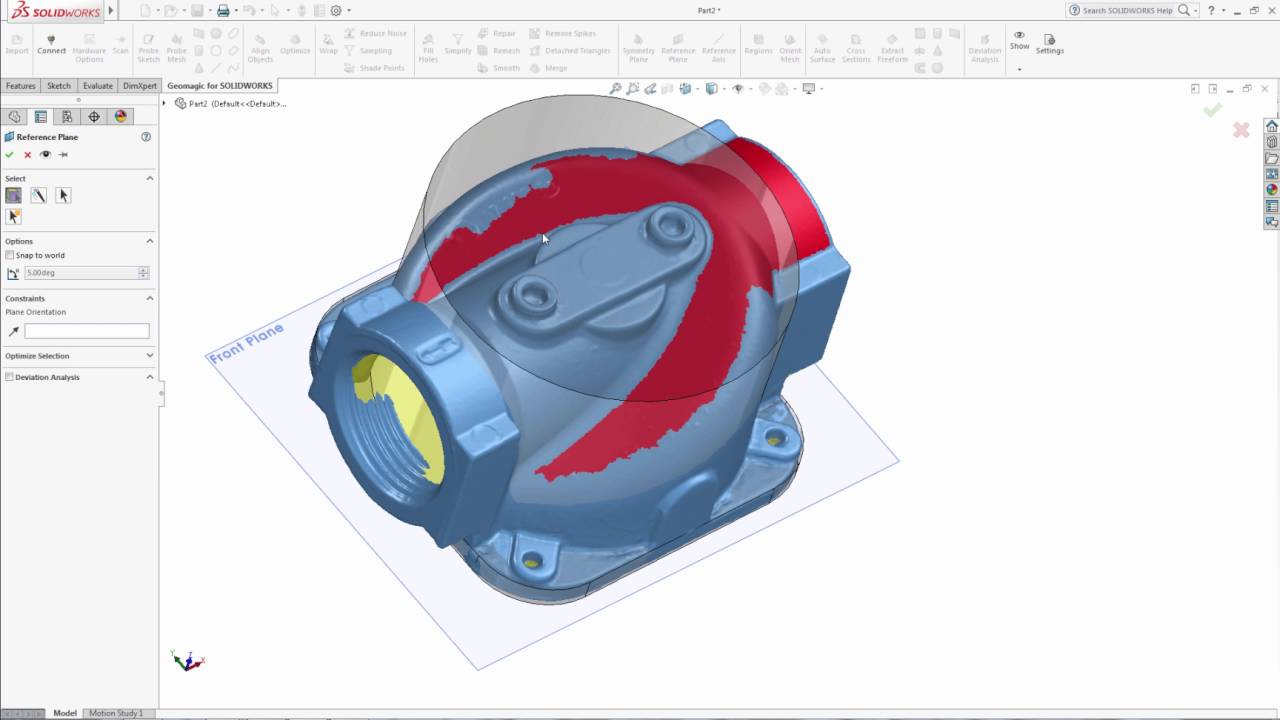Open the Options gear dropdown arrow
This screenshot has width=1280, height=720.
point(348,11)
